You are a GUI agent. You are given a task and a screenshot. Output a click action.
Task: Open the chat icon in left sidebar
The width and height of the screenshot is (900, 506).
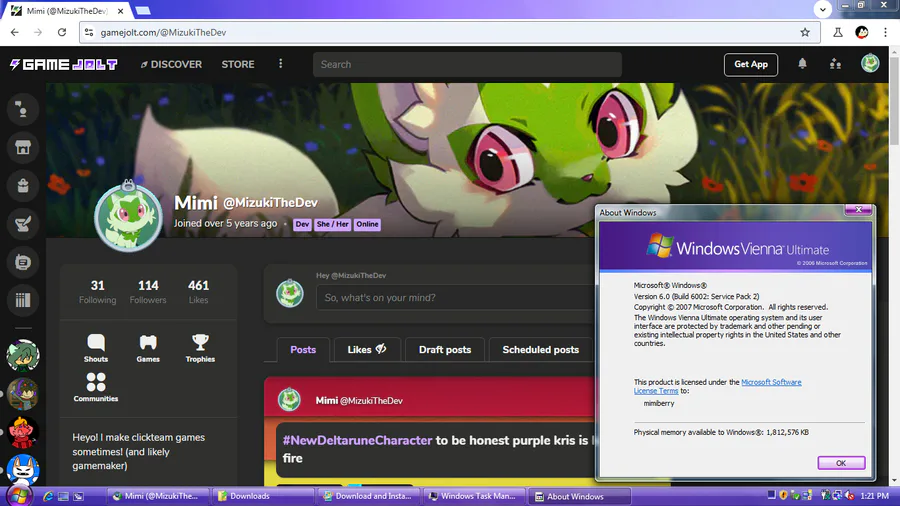tap(23, 262)
